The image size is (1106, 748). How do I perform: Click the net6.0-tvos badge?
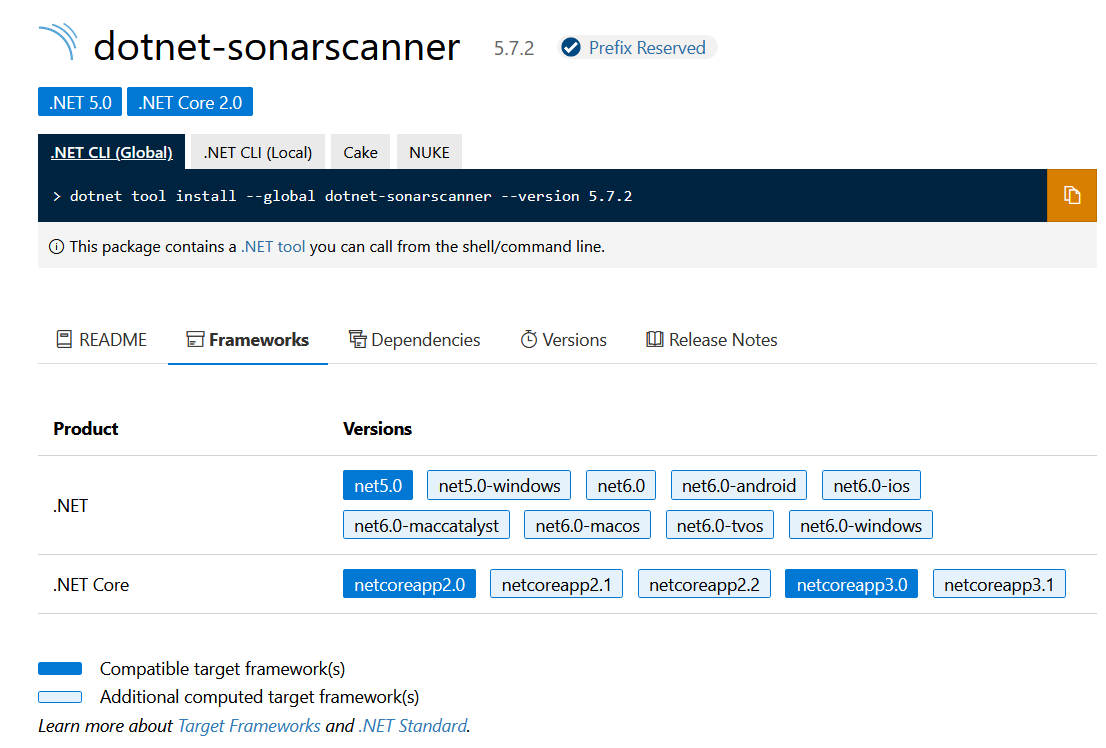(x=719, y=524)
